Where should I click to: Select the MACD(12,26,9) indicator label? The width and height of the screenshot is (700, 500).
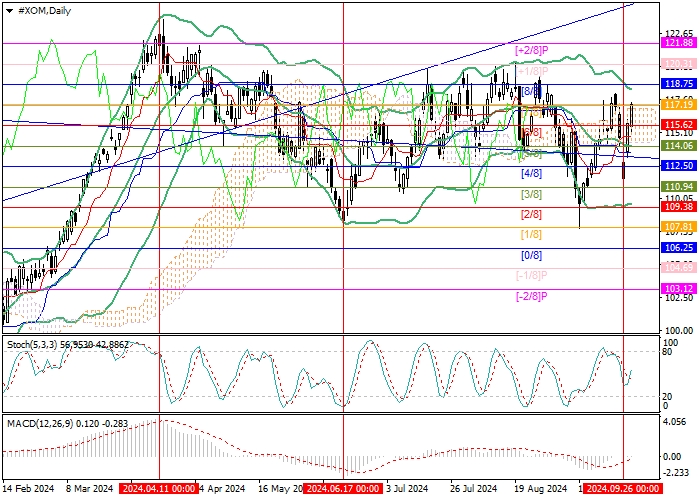click(40, 423)
